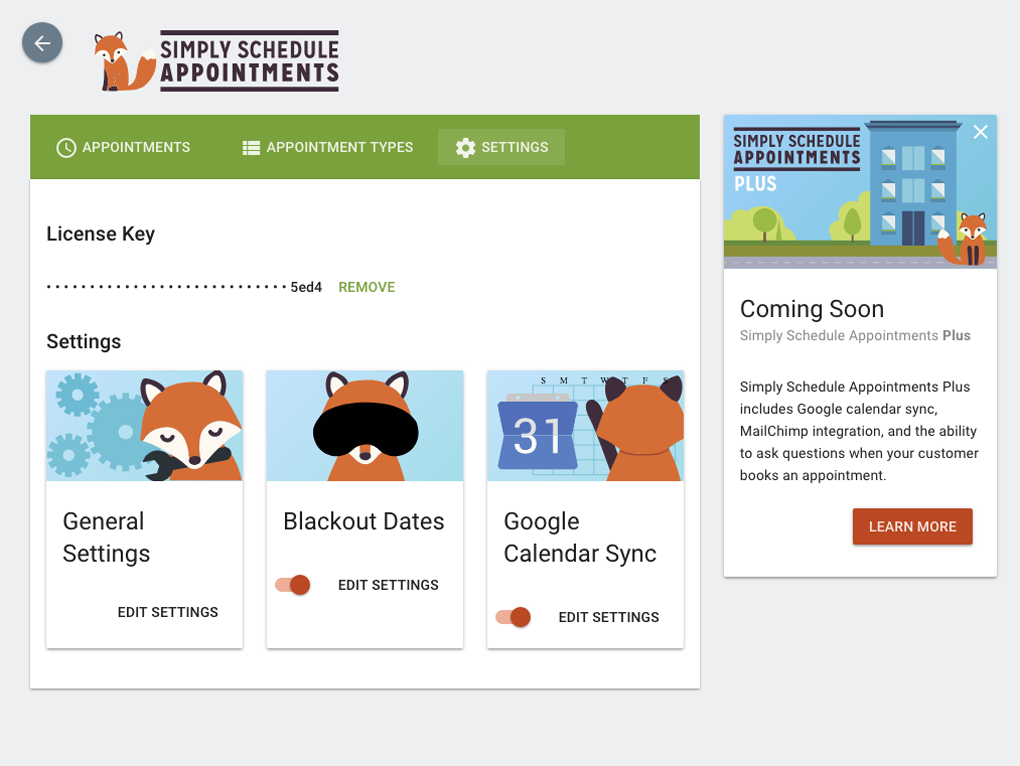
Task: Click the Coming Soon heading
Action: click(x=812, y=309)
